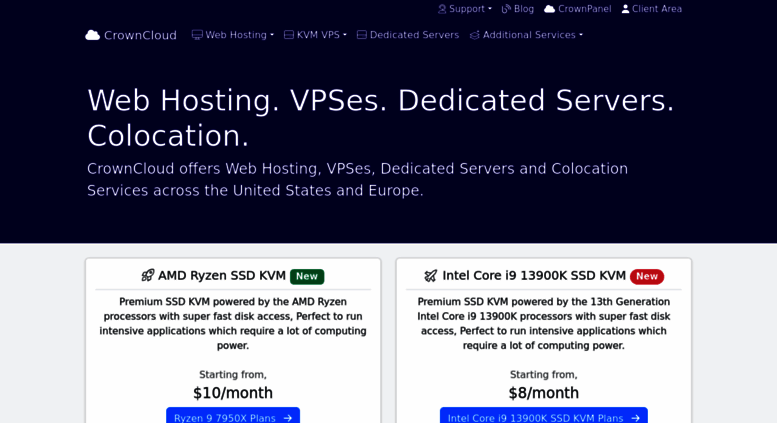777x423 pixels.
Task: Click the rocket icon beside AMD Ryzen SSD KVM
Action: coord(148,275)
